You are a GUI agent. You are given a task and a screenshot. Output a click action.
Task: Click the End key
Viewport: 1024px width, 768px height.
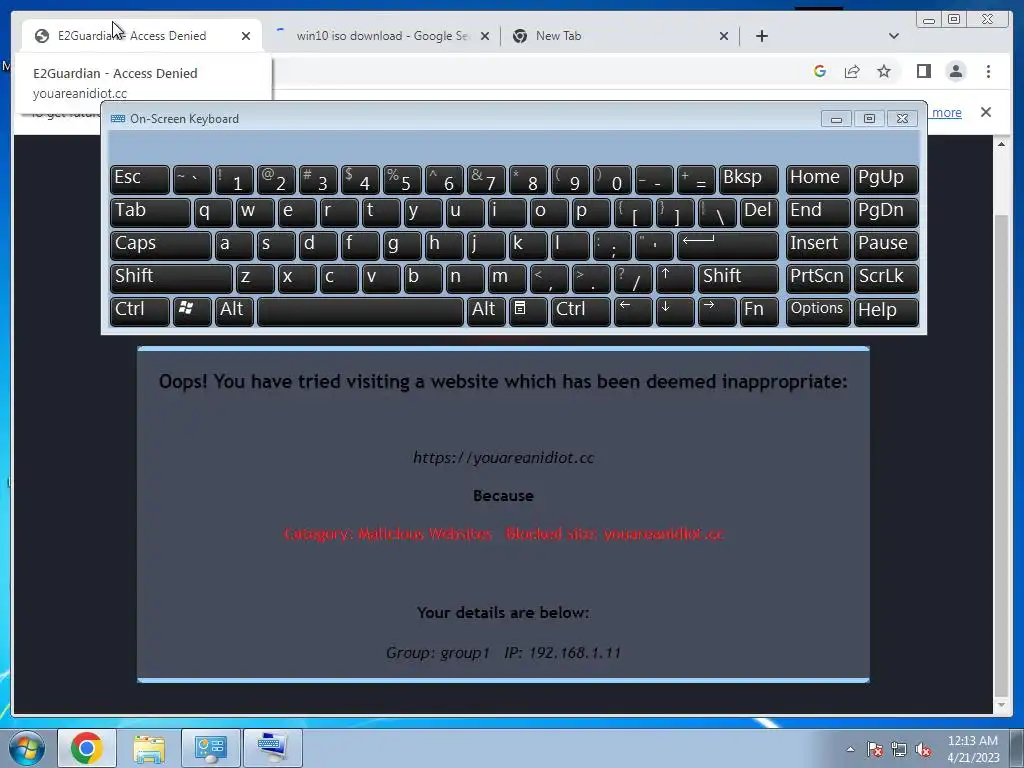pyautogui.click(x=818, y=212)
